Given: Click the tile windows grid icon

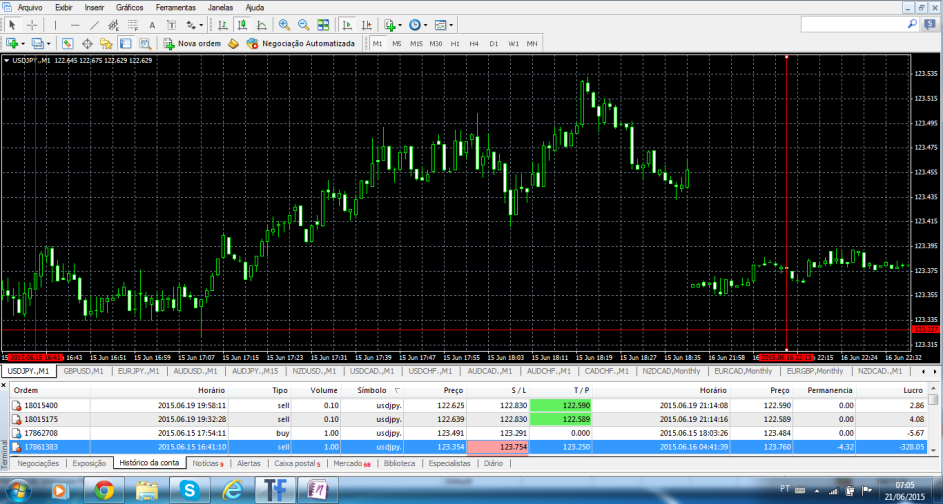Looking at the screenshot, I should click(322, 24).
